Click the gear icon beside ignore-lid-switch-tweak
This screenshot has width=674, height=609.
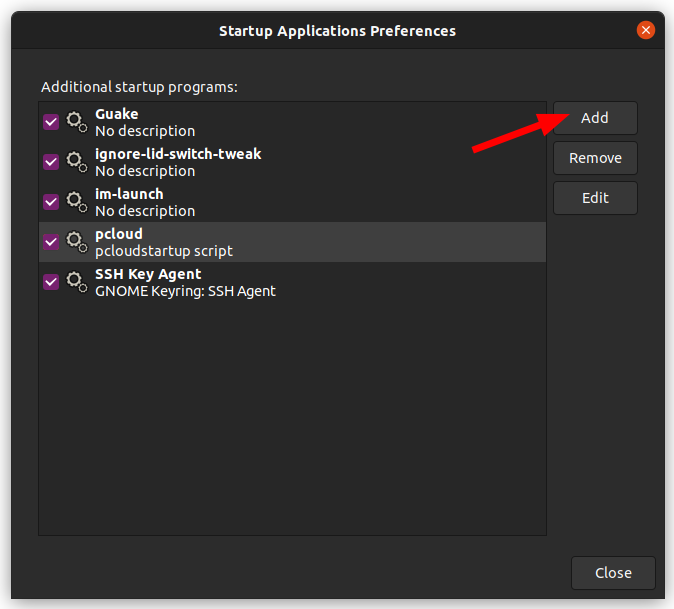77,162
